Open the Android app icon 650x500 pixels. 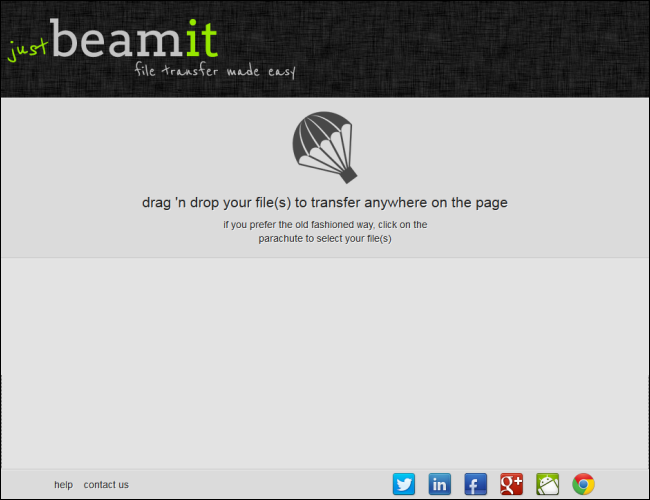point(548,484)
